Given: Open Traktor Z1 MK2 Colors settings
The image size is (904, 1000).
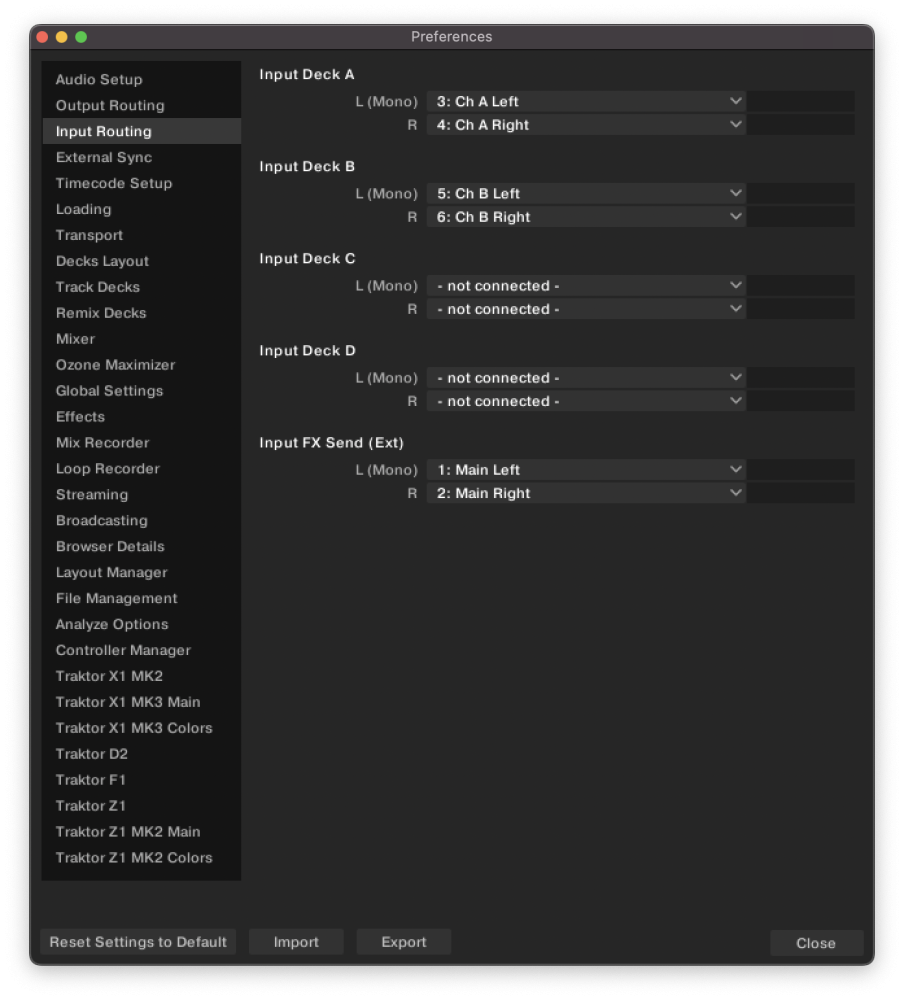Looking at the screenshot, I should tap(142, 858).
